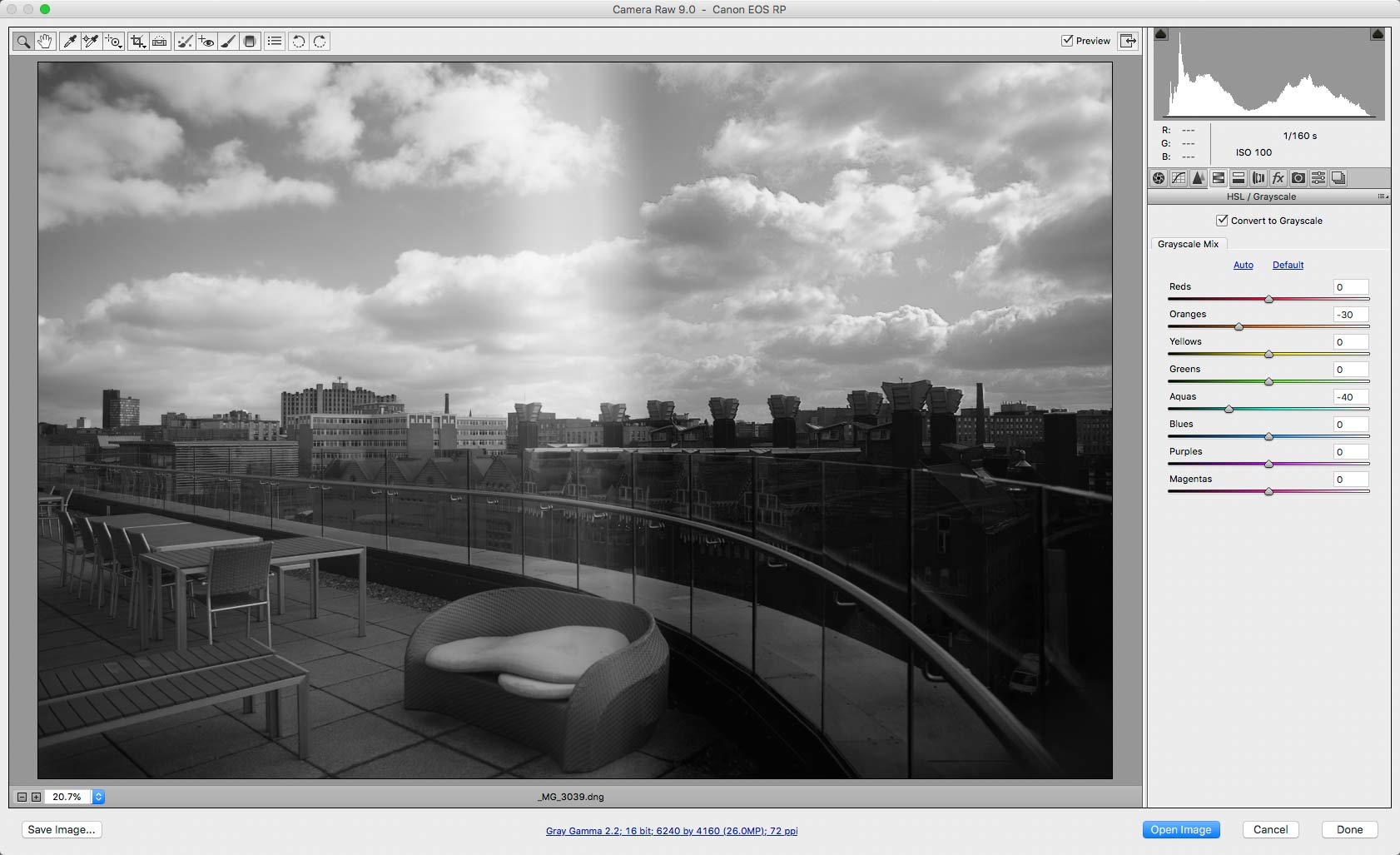Select the Color Sampler tool
Screen dimensions: 1400x855
[x=92, y=41]
